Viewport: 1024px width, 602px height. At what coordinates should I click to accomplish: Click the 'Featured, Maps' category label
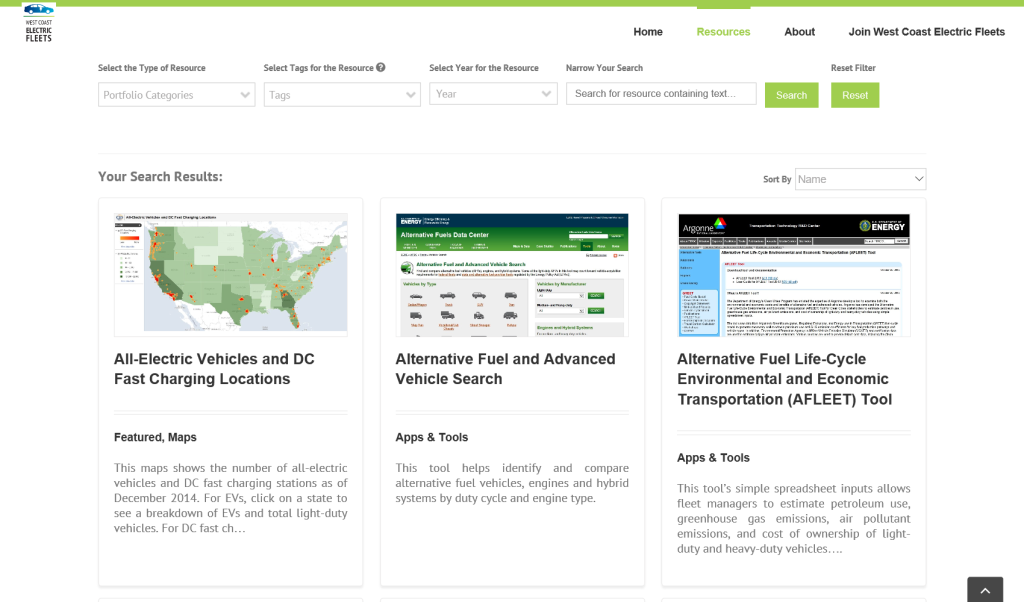tap(155, 437)
